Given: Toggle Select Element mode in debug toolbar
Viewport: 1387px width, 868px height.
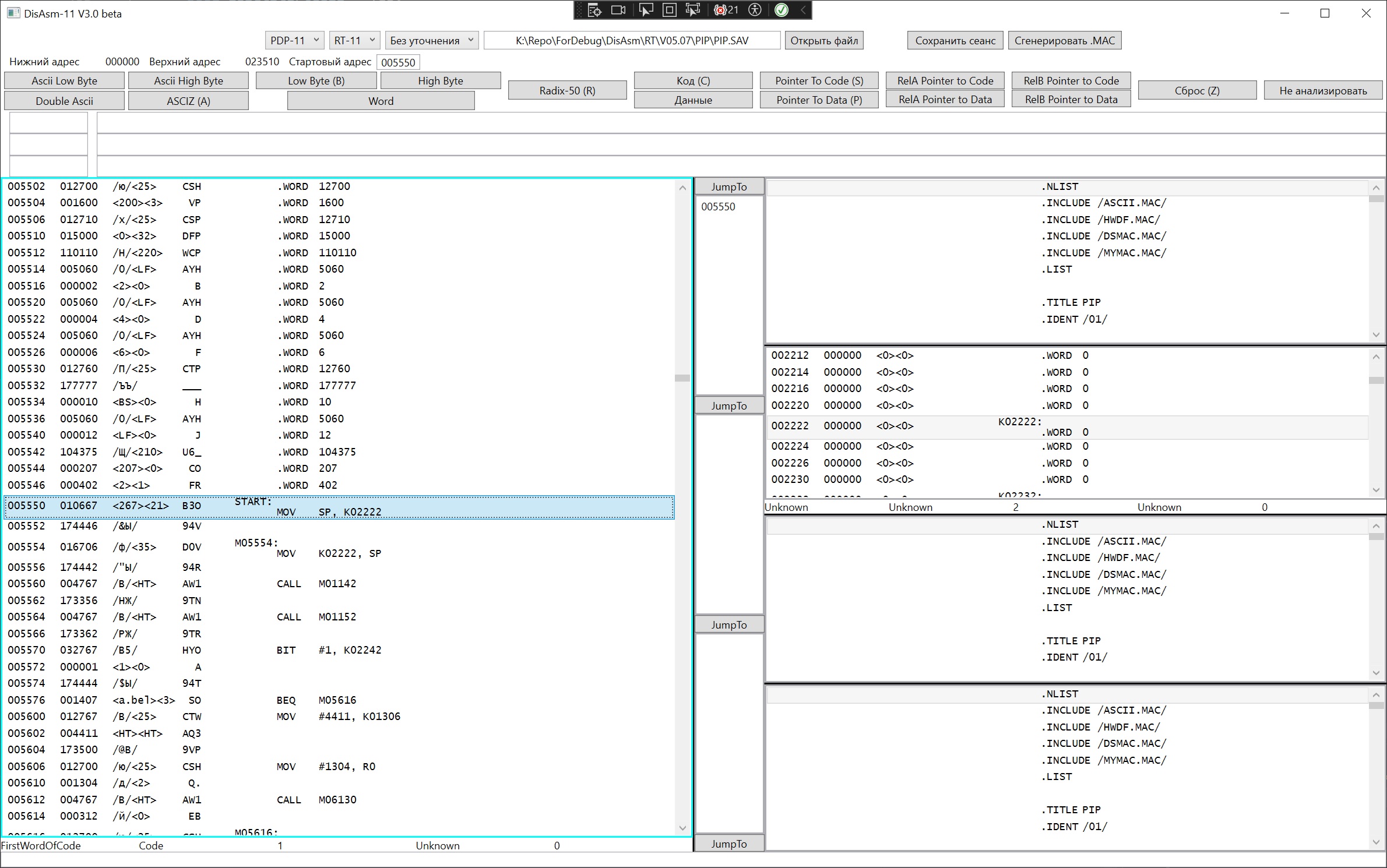Looking at the screenshot, I should [646, 10].
